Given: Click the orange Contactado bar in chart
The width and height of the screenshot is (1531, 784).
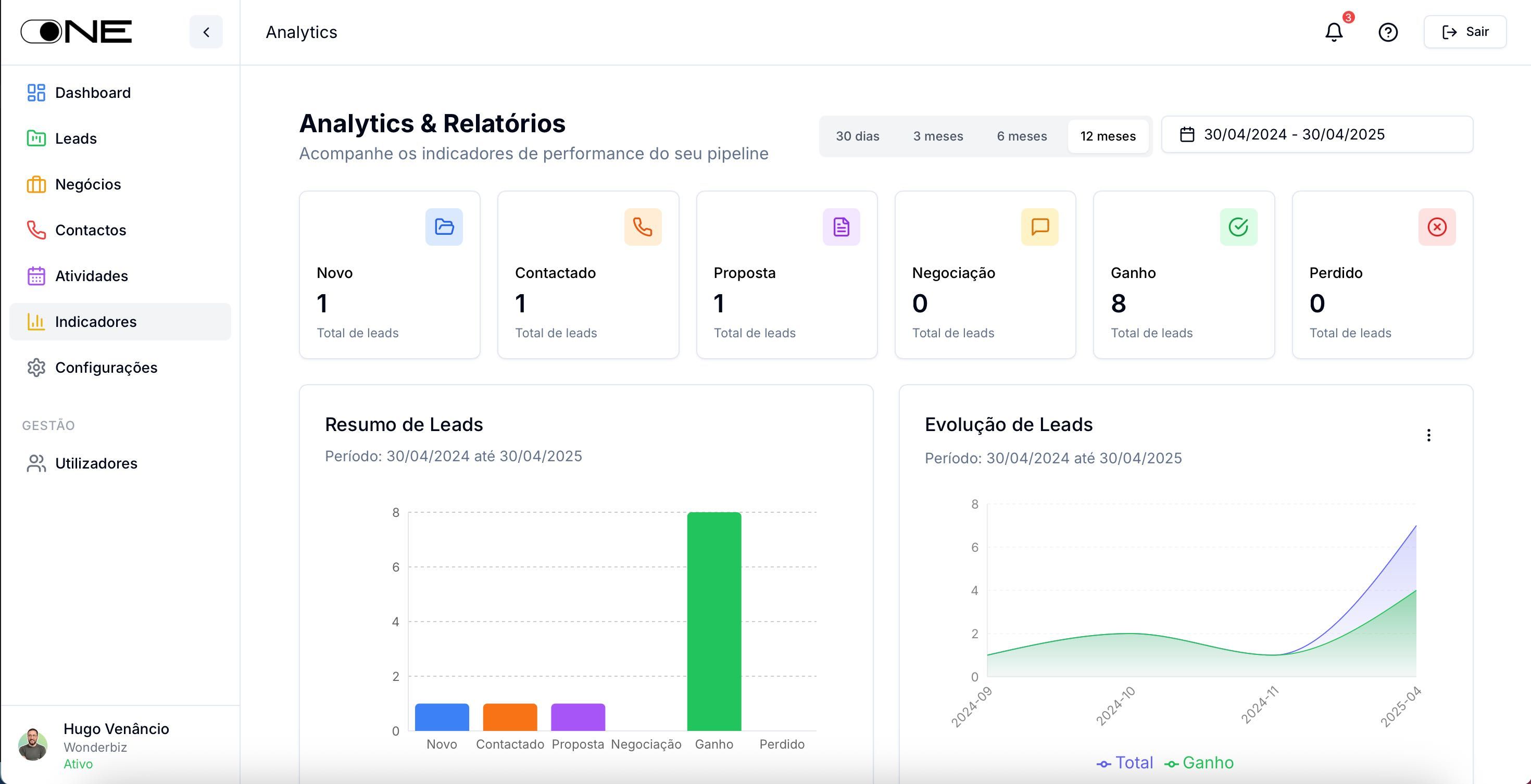Looking at the screenshot, I should coord(510,717).
